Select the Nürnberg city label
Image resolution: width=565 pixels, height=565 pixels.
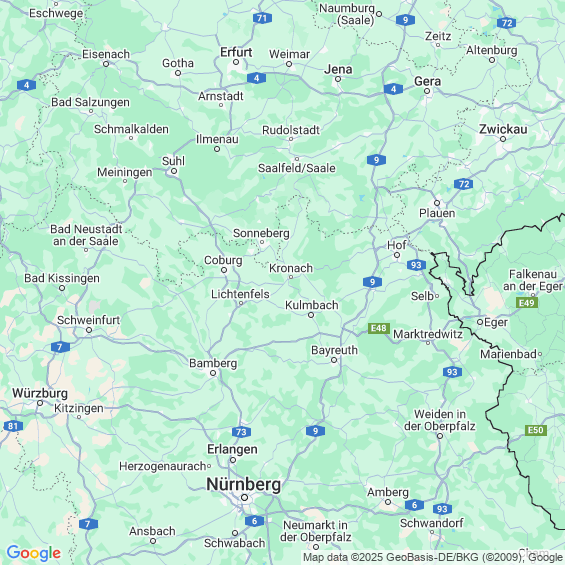pyautogui.click(x=244, y=484)
